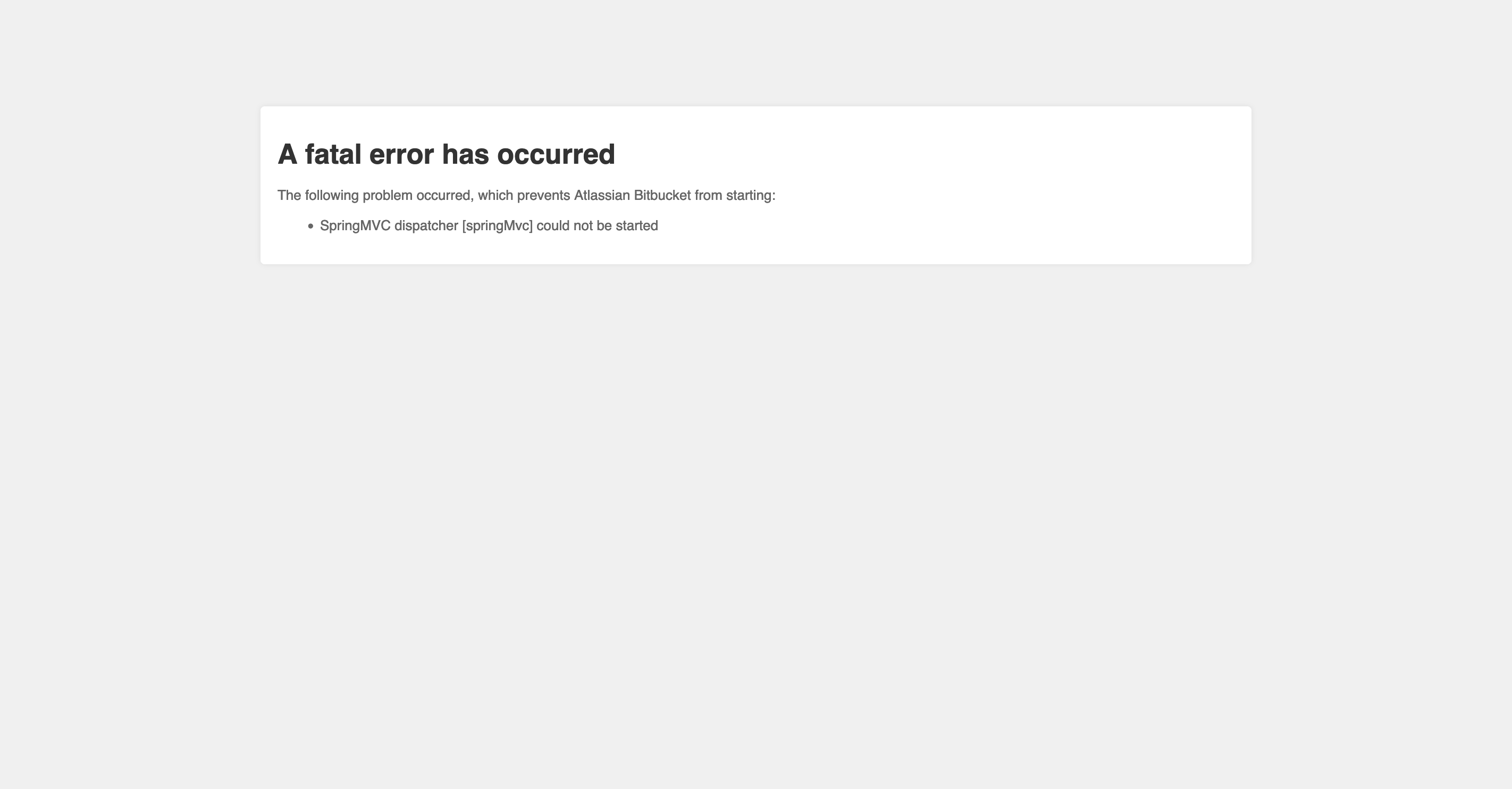Viewport: 1512px width, 789px height.
Task: Click the "SpringMVC dispatcher" error message text
Action: [x=489, y=226]
